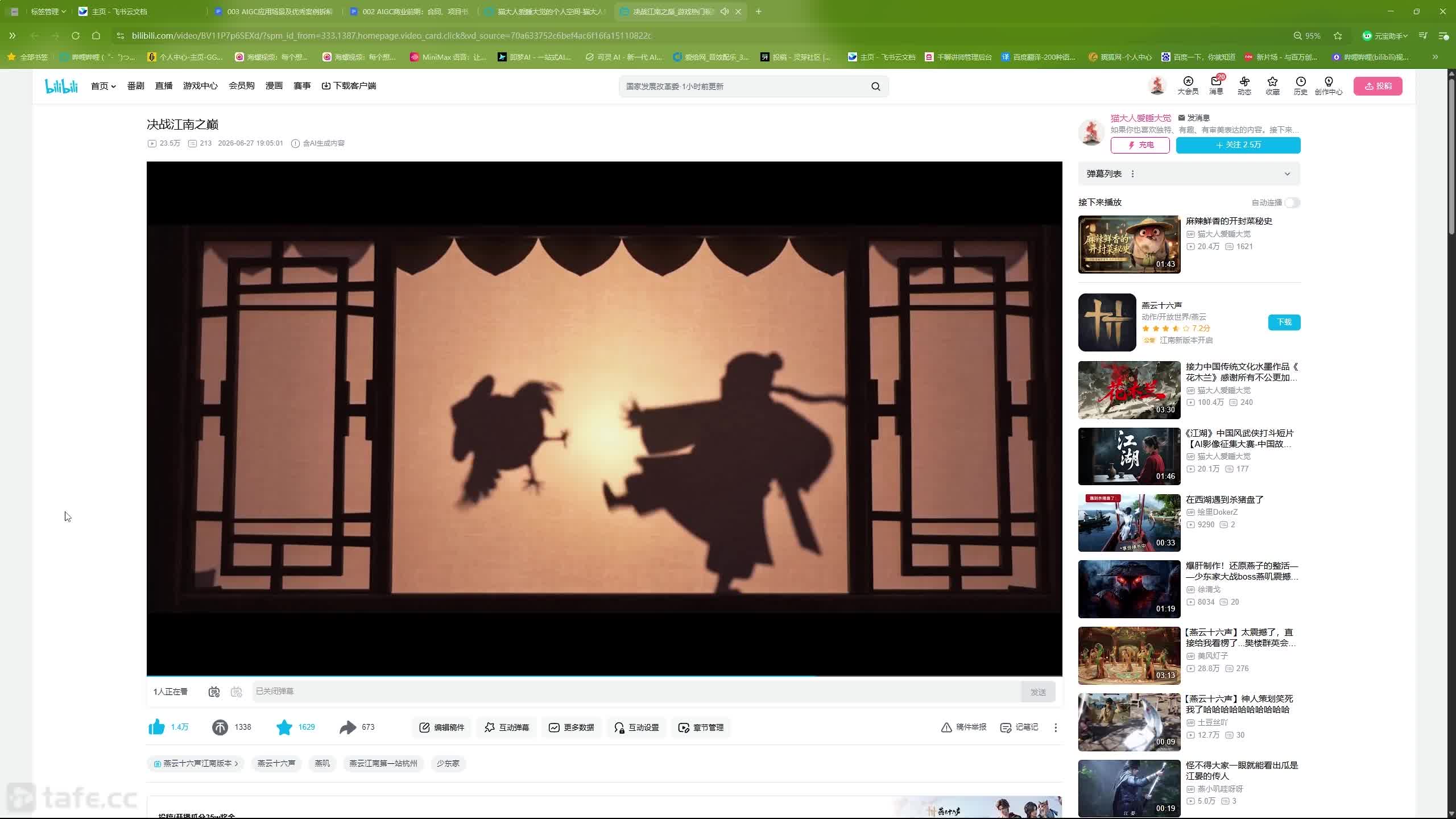This screenshot has width=1456, height=819.
Task: Open the 花木兰 recommended video thumbnail
Action: click(1130, 390)
